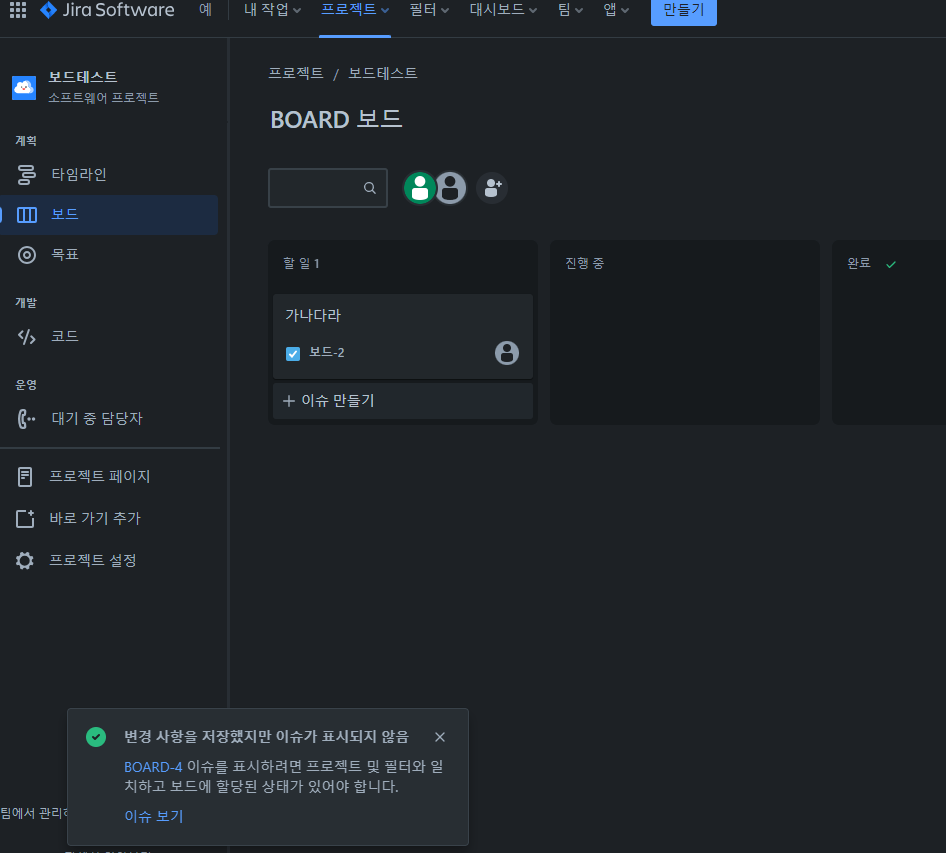Open the 가나다라 issue card
The image size is (946, 853).
point(403,337)
